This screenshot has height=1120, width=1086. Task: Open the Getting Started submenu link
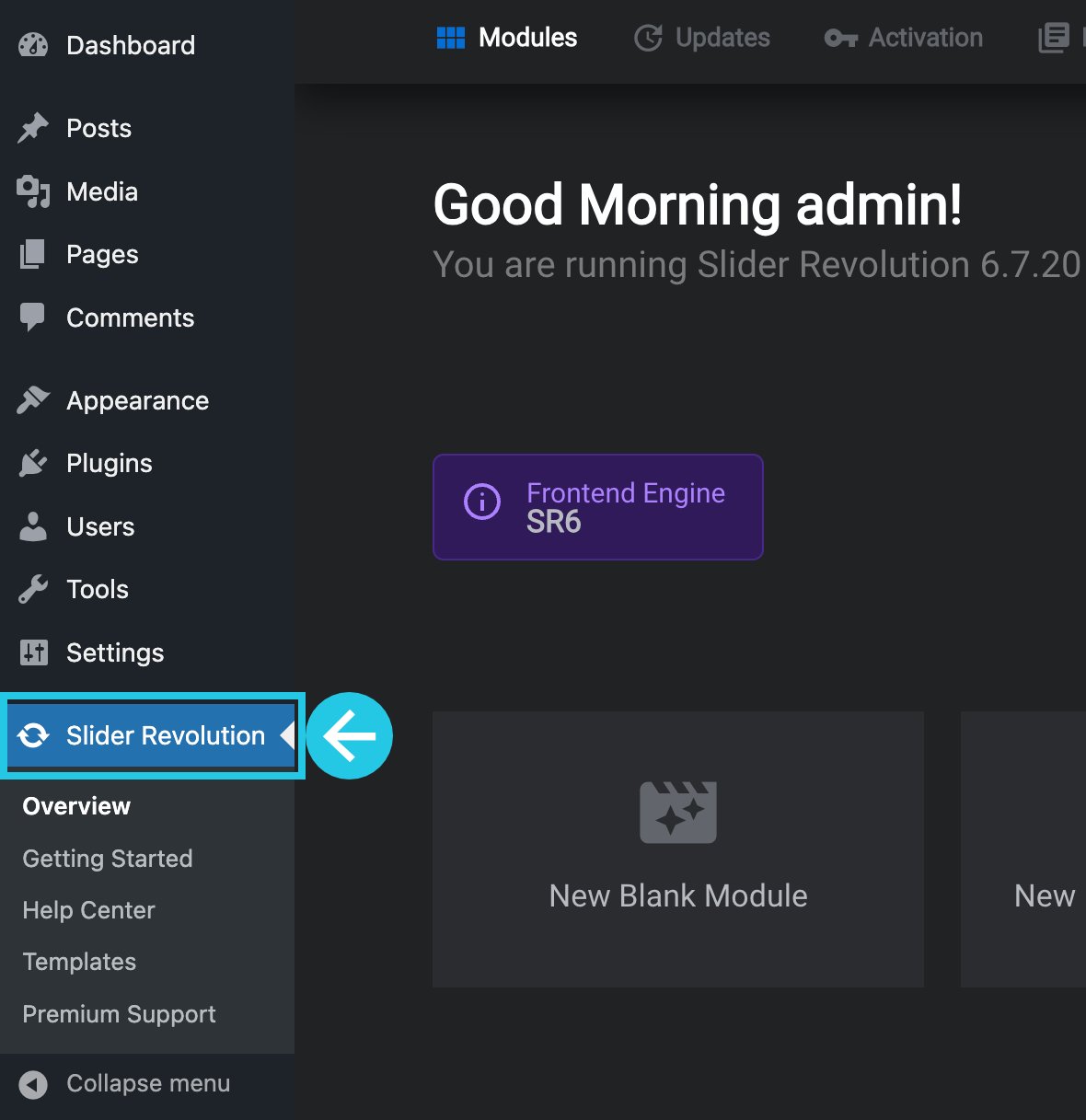(108, 859)
